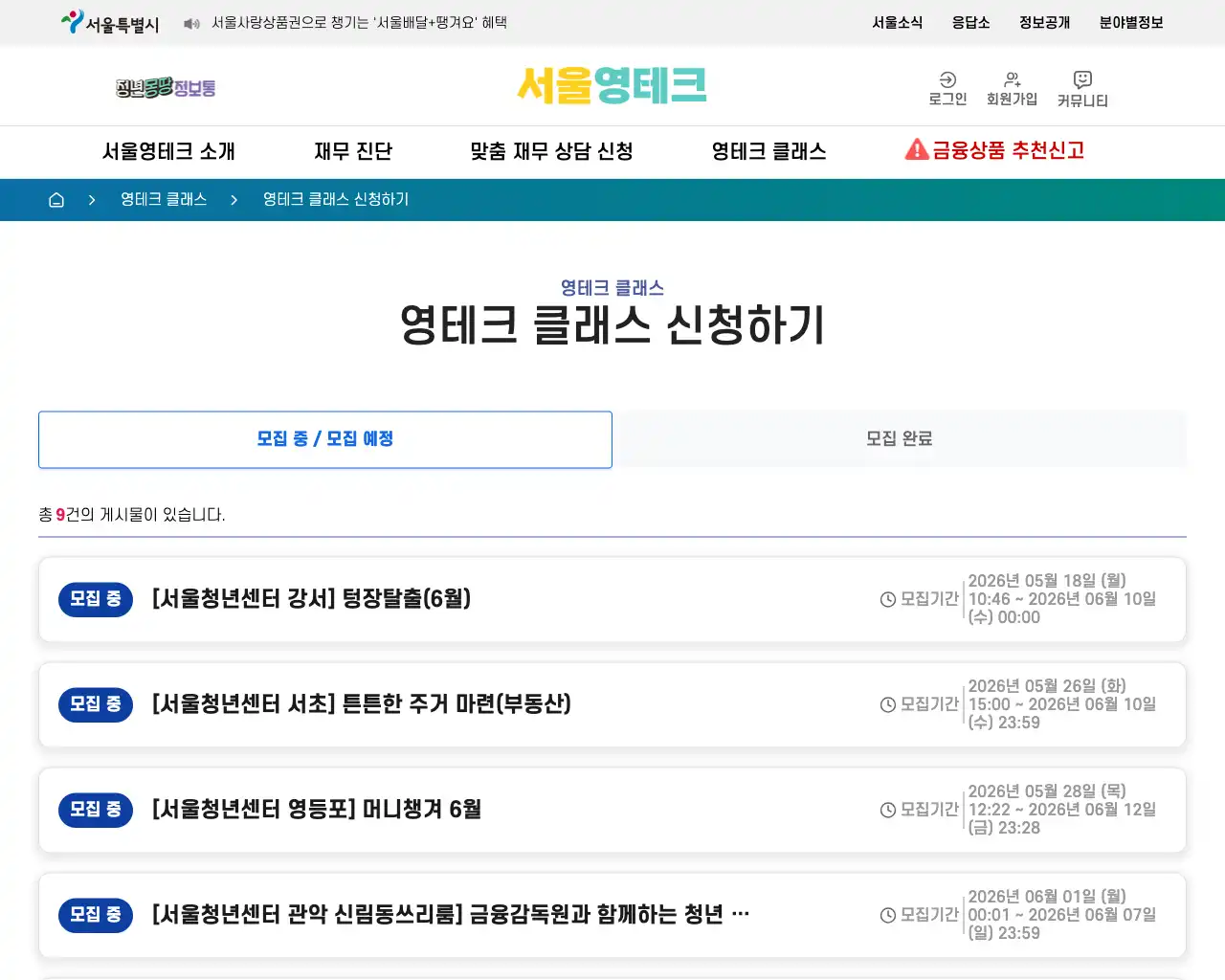Click the 영테크 클래스 신청하기 page title
Screen dimensions: 1225x980
612,325
